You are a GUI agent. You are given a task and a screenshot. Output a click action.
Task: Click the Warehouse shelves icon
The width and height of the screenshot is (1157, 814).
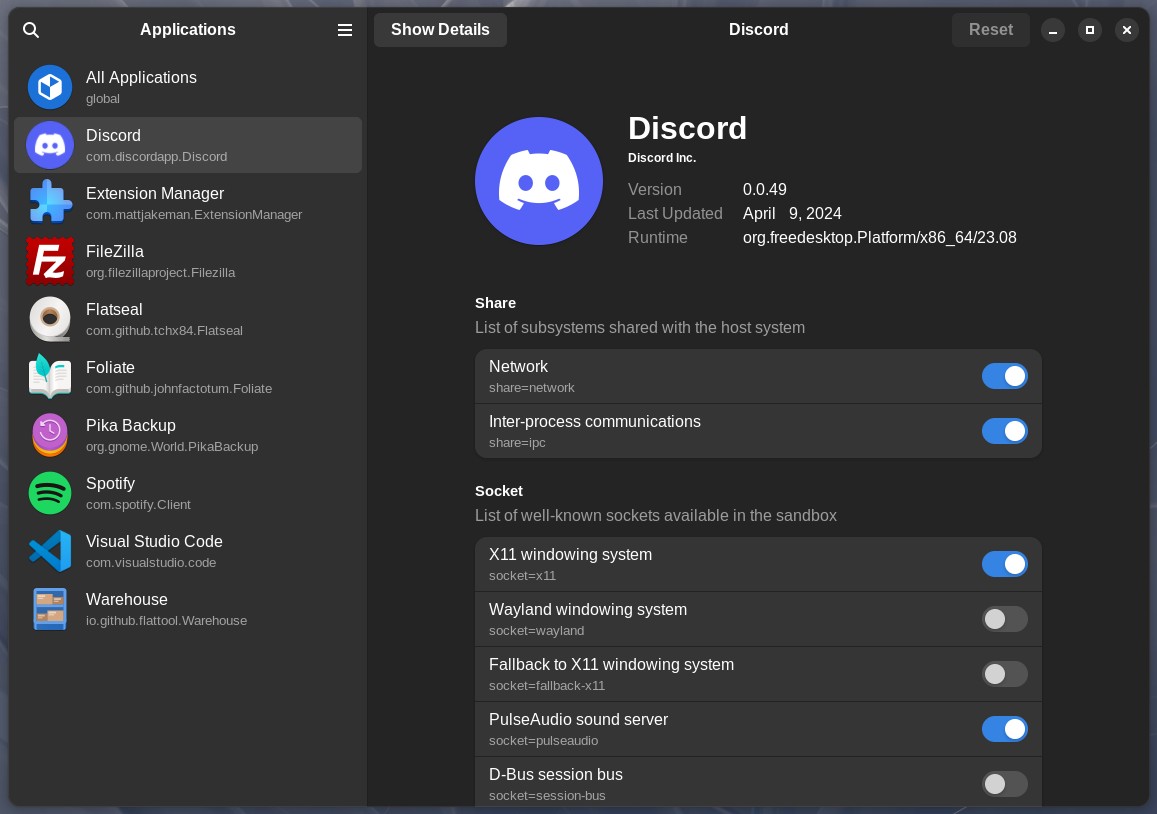click(x=50, y=609)
